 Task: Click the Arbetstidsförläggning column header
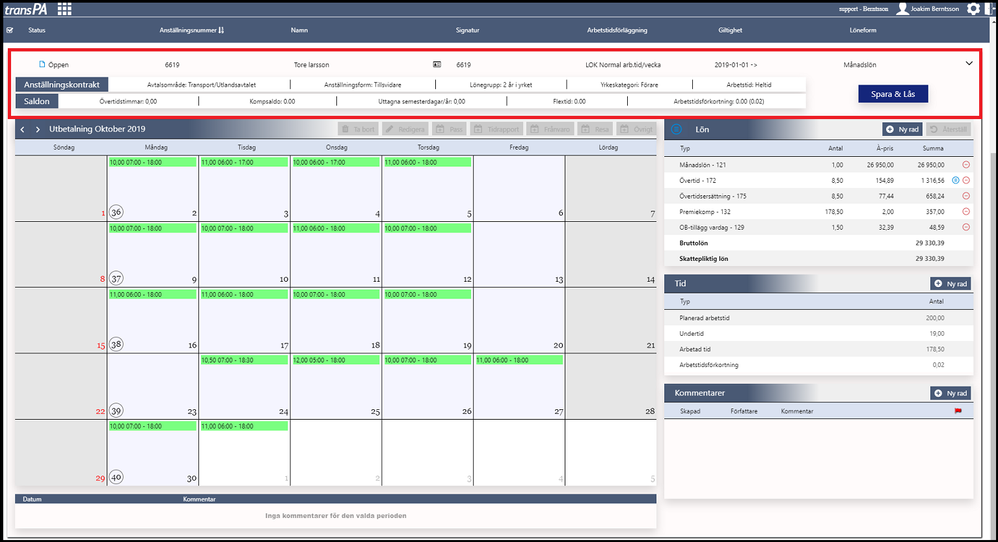click(617, 30)
